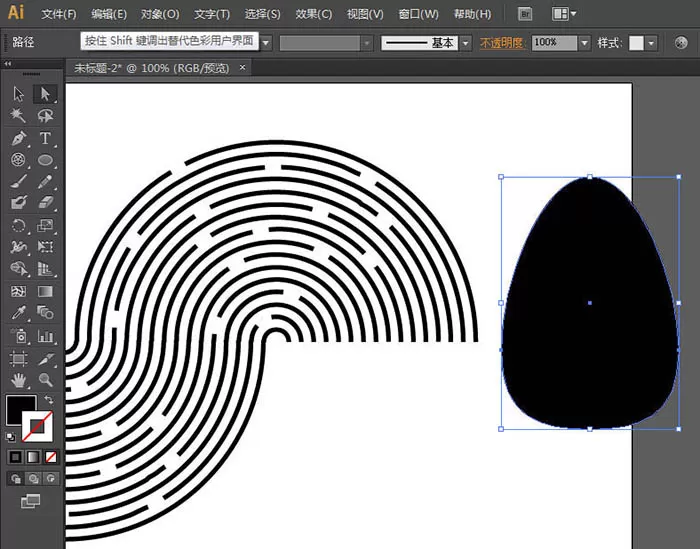Select the Perspective Grid tool

tap(45, 269)
